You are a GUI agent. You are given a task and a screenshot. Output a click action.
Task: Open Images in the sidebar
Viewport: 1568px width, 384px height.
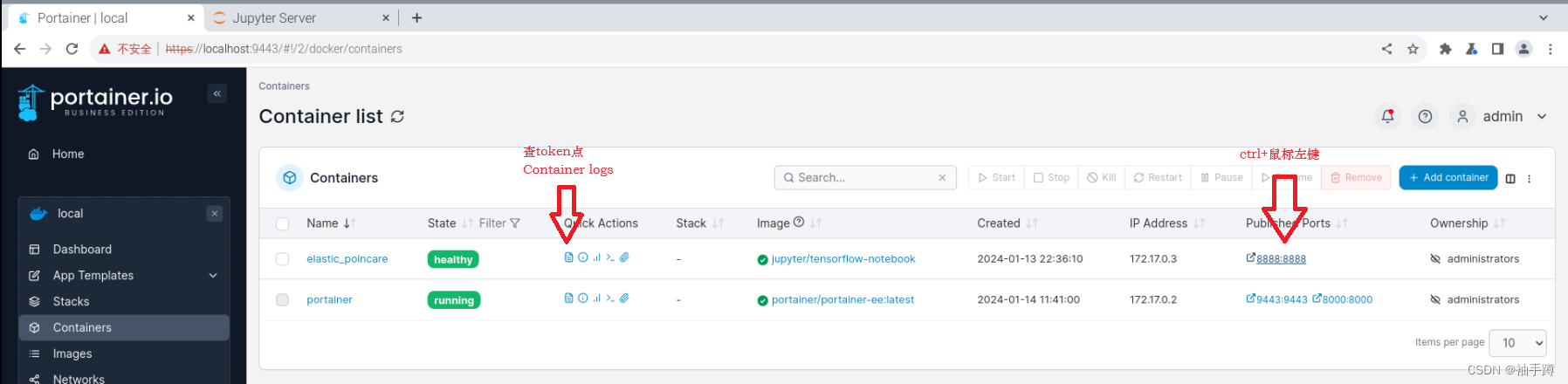124,354
